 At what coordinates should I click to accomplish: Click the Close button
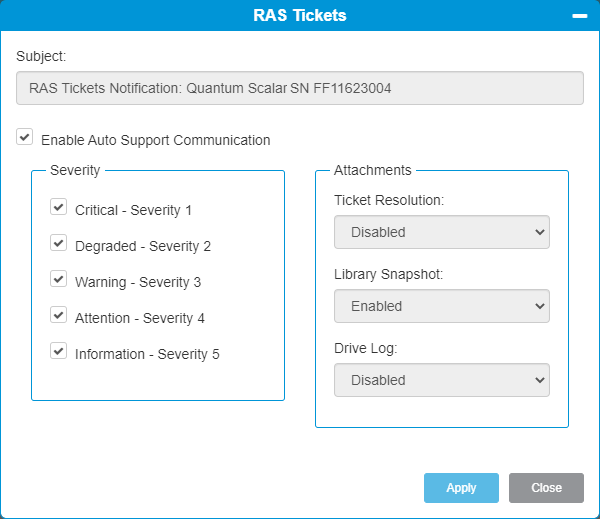(546, 488)
